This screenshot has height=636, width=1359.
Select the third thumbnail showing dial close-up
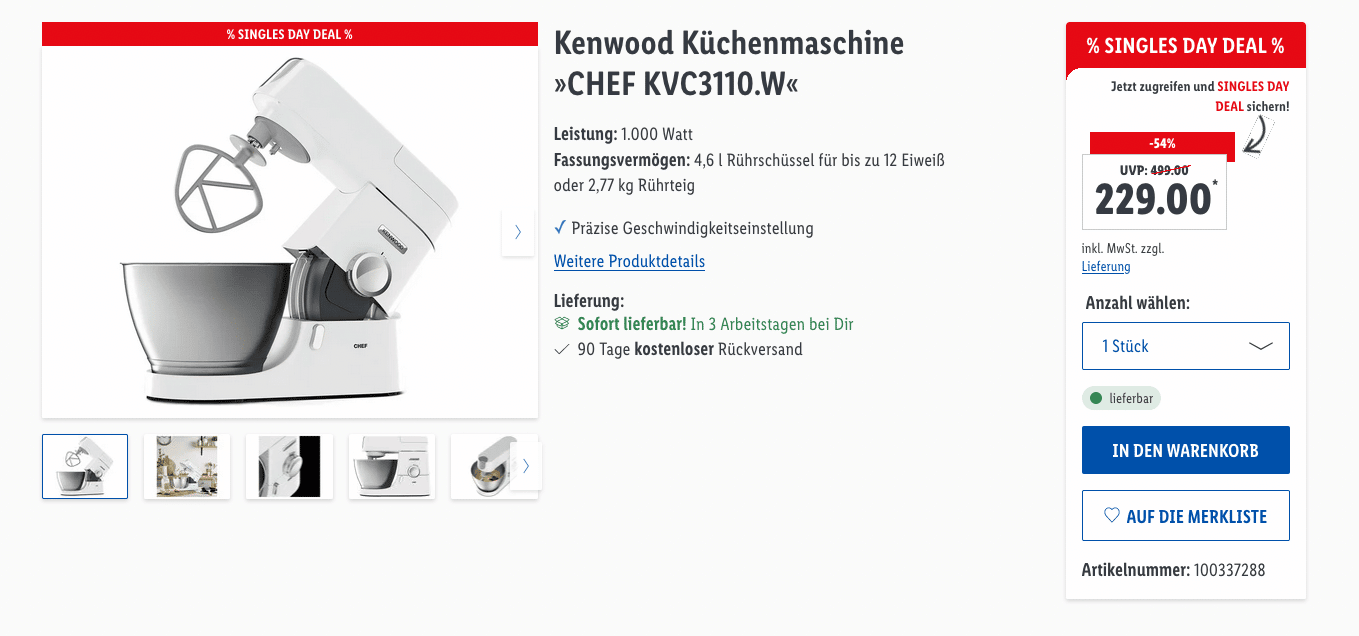pyautogui.click(x=289, y=466)
